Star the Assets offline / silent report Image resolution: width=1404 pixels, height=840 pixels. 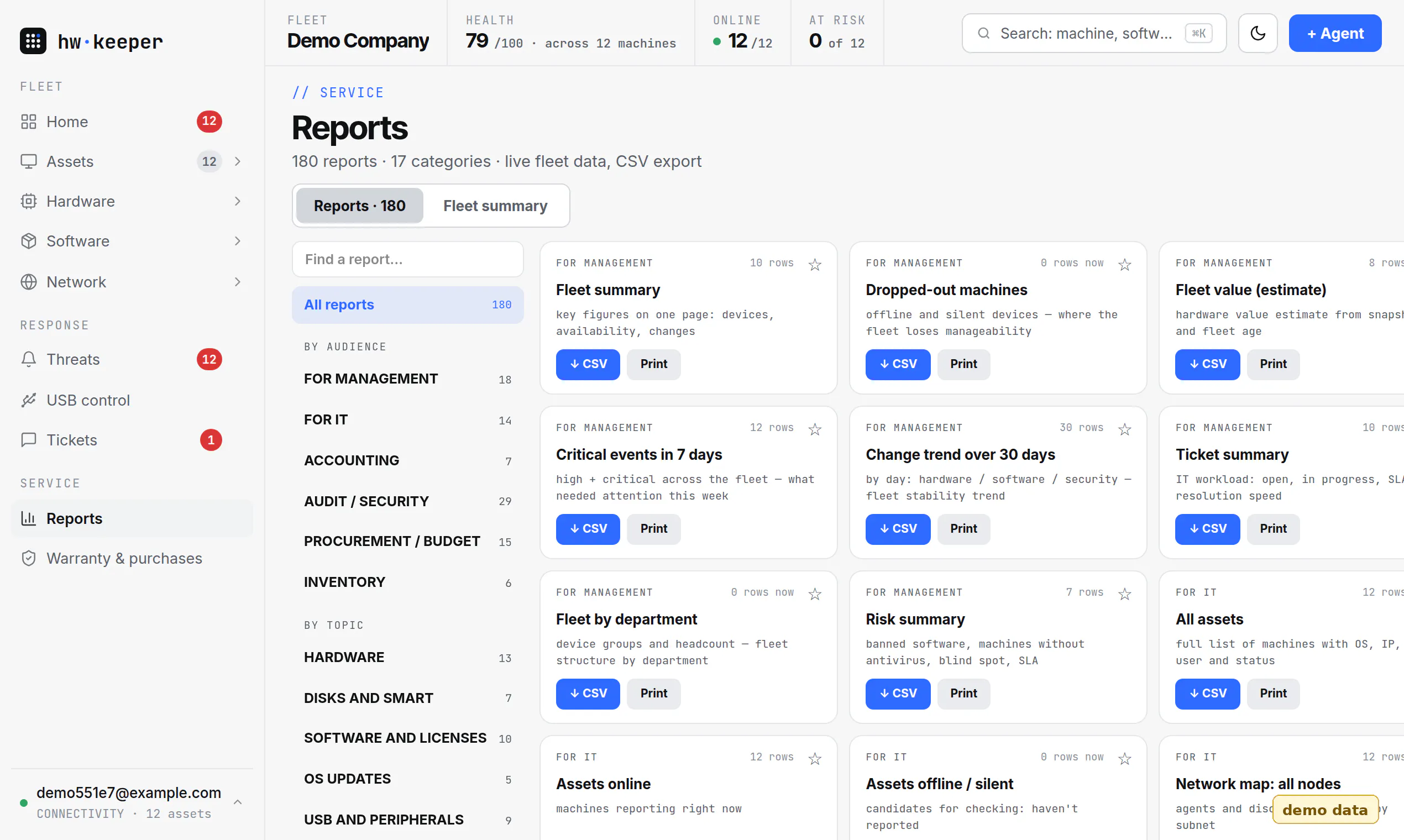(x=1124, y=759)
